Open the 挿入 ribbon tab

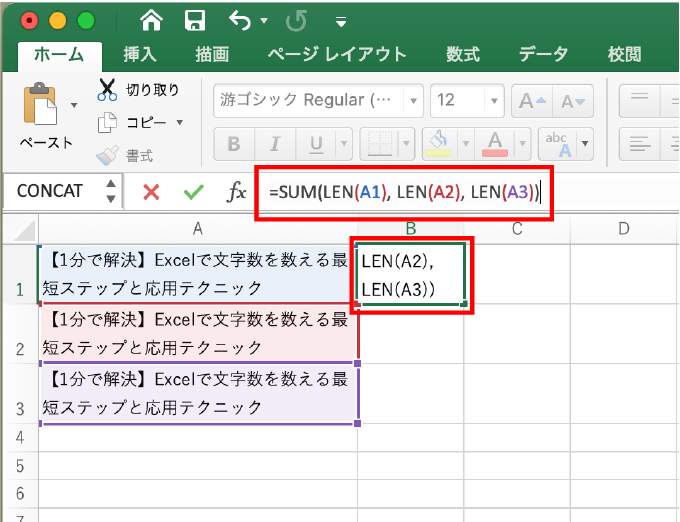click(x=140, y=55)
